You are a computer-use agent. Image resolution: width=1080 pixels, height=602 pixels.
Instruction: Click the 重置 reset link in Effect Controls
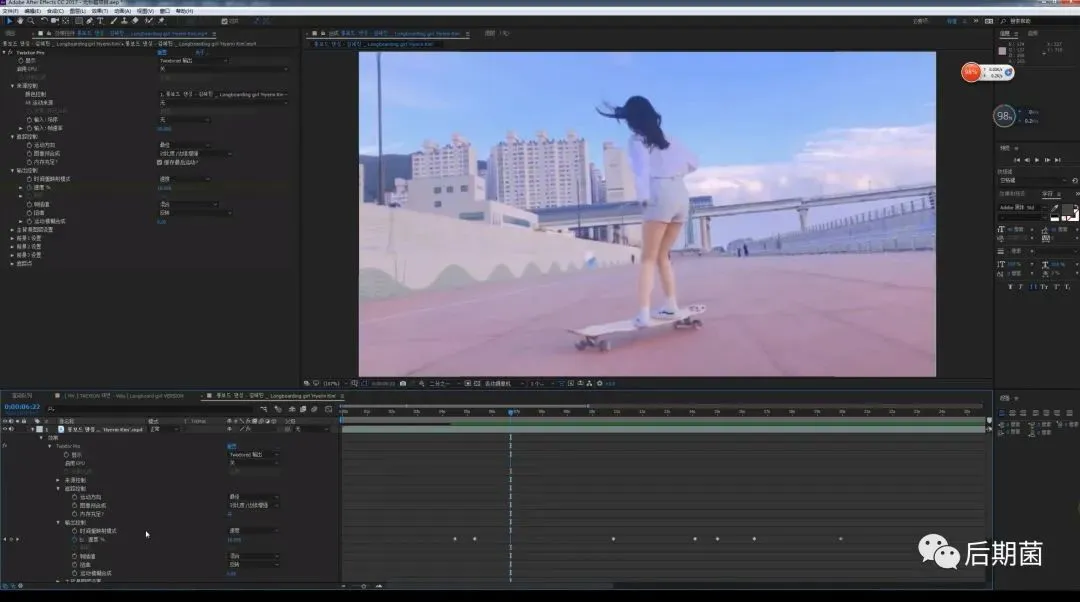click(162, 52)
